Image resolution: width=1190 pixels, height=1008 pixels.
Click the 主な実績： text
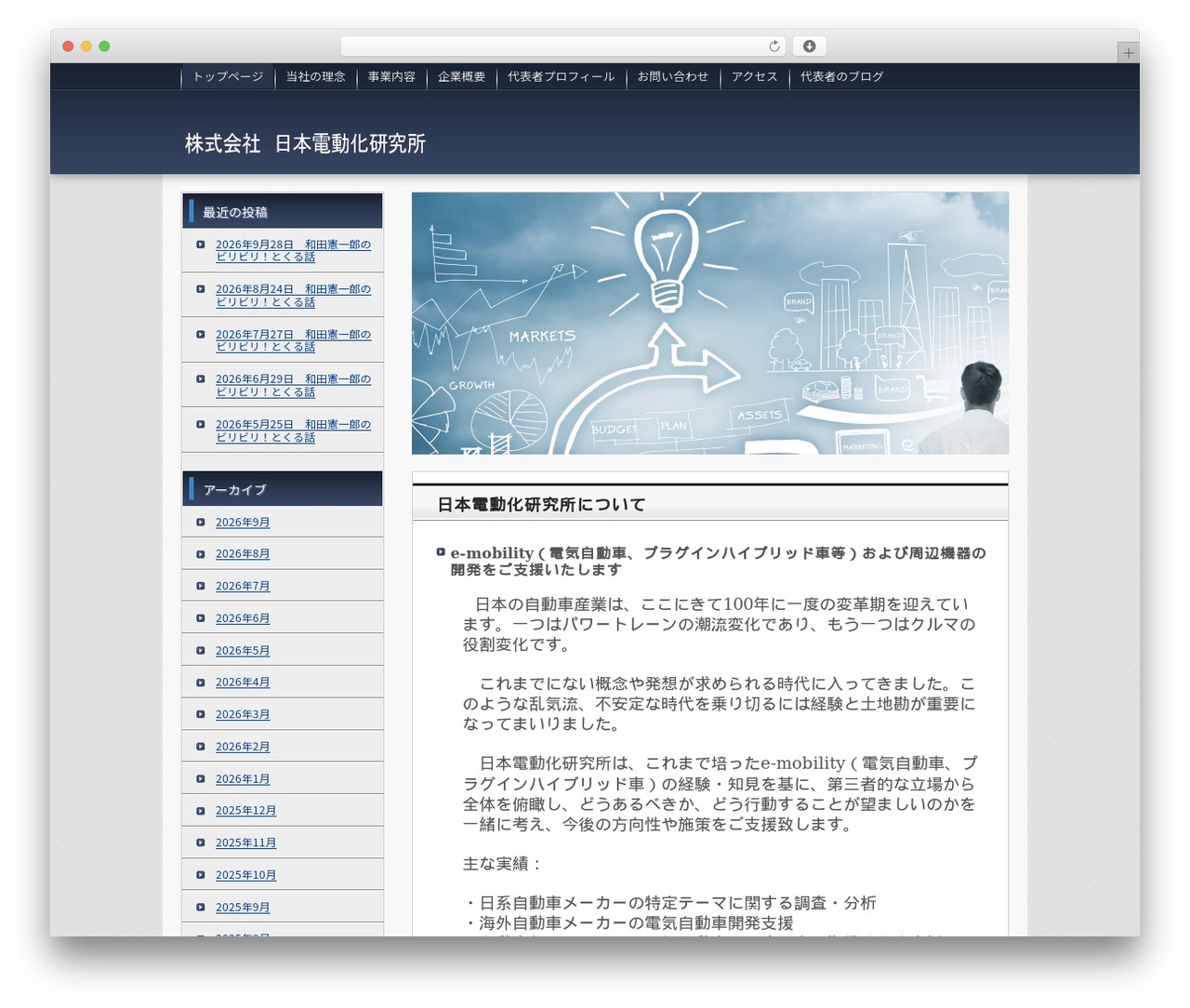(x=502, y=864)
